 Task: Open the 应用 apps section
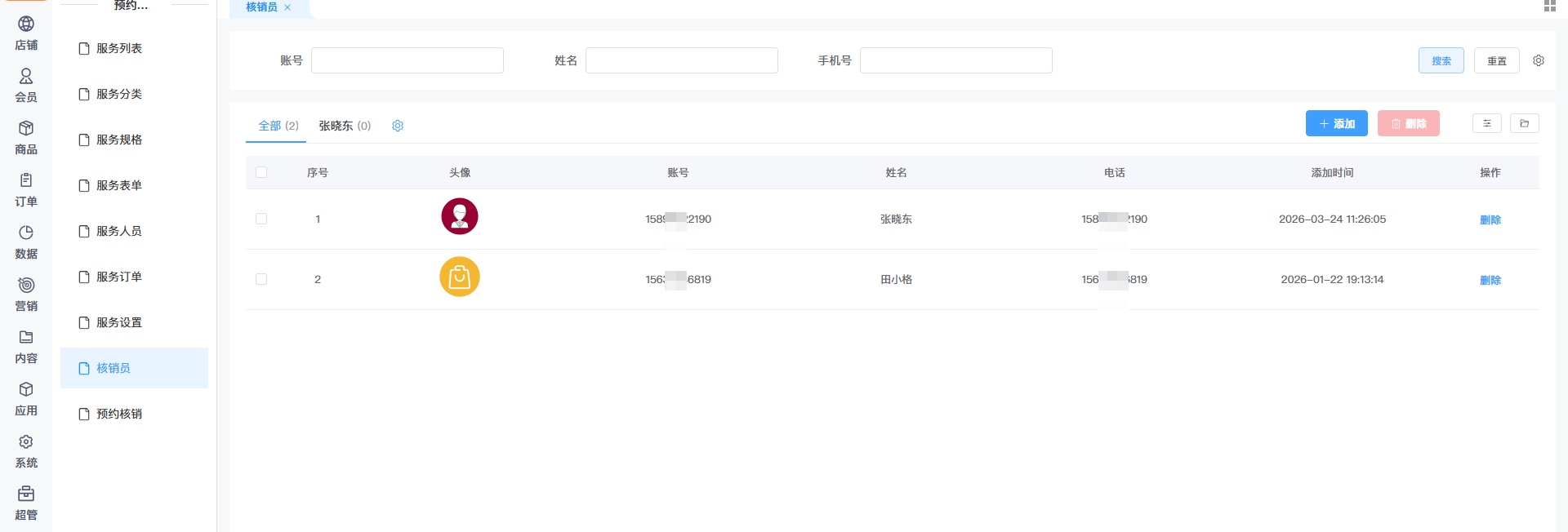tap(26, 399)
